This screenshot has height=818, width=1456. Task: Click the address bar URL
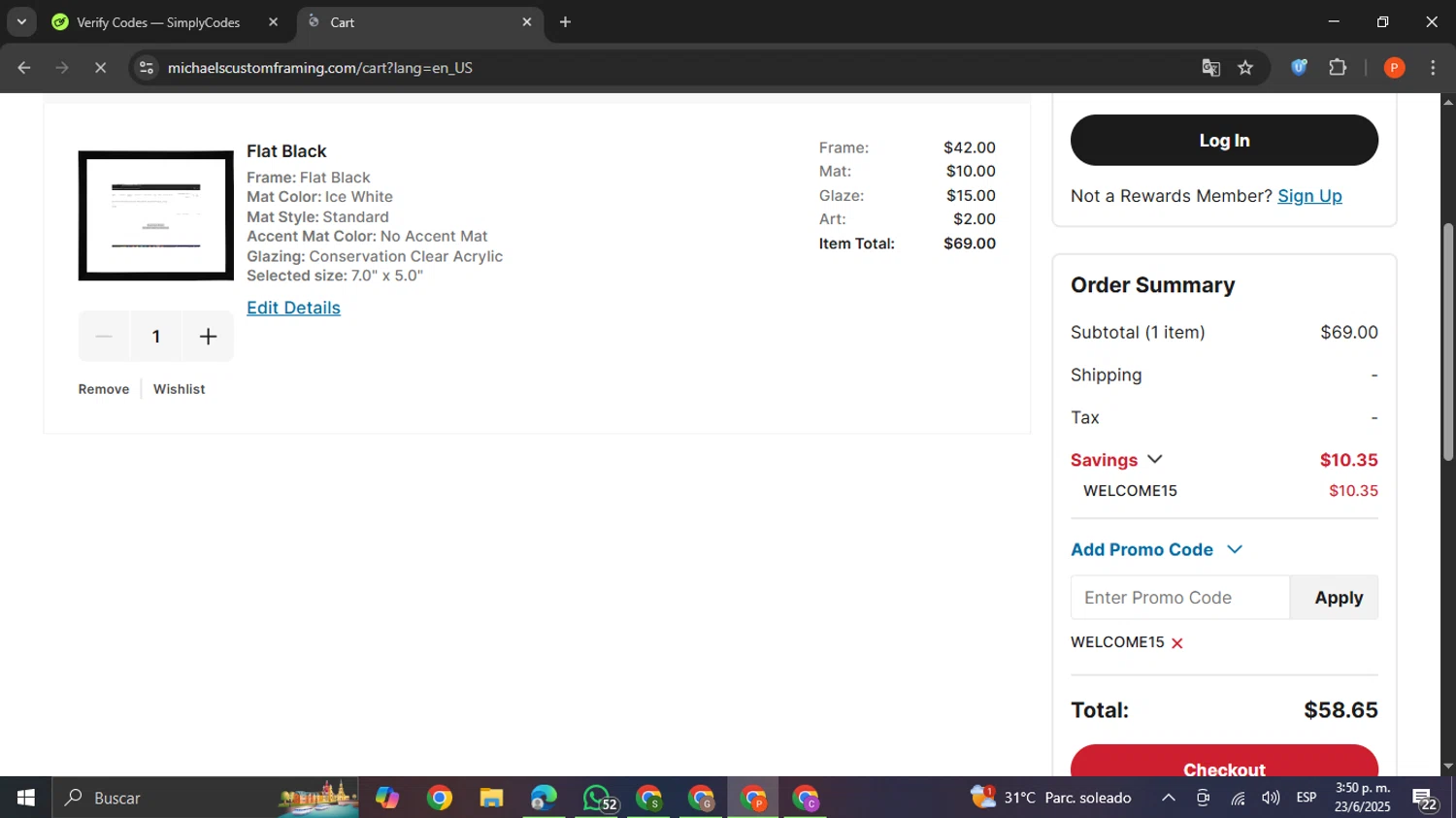[319, 68]
